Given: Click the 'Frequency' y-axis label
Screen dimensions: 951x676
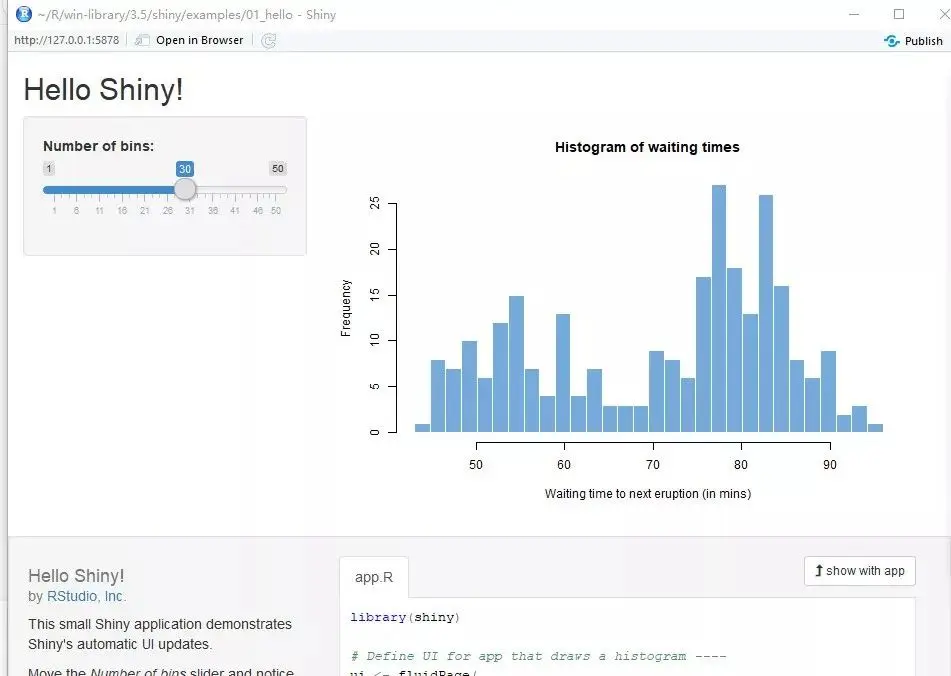Looking at the screenshot, I should pyautogui.click(x=346, y=308).
